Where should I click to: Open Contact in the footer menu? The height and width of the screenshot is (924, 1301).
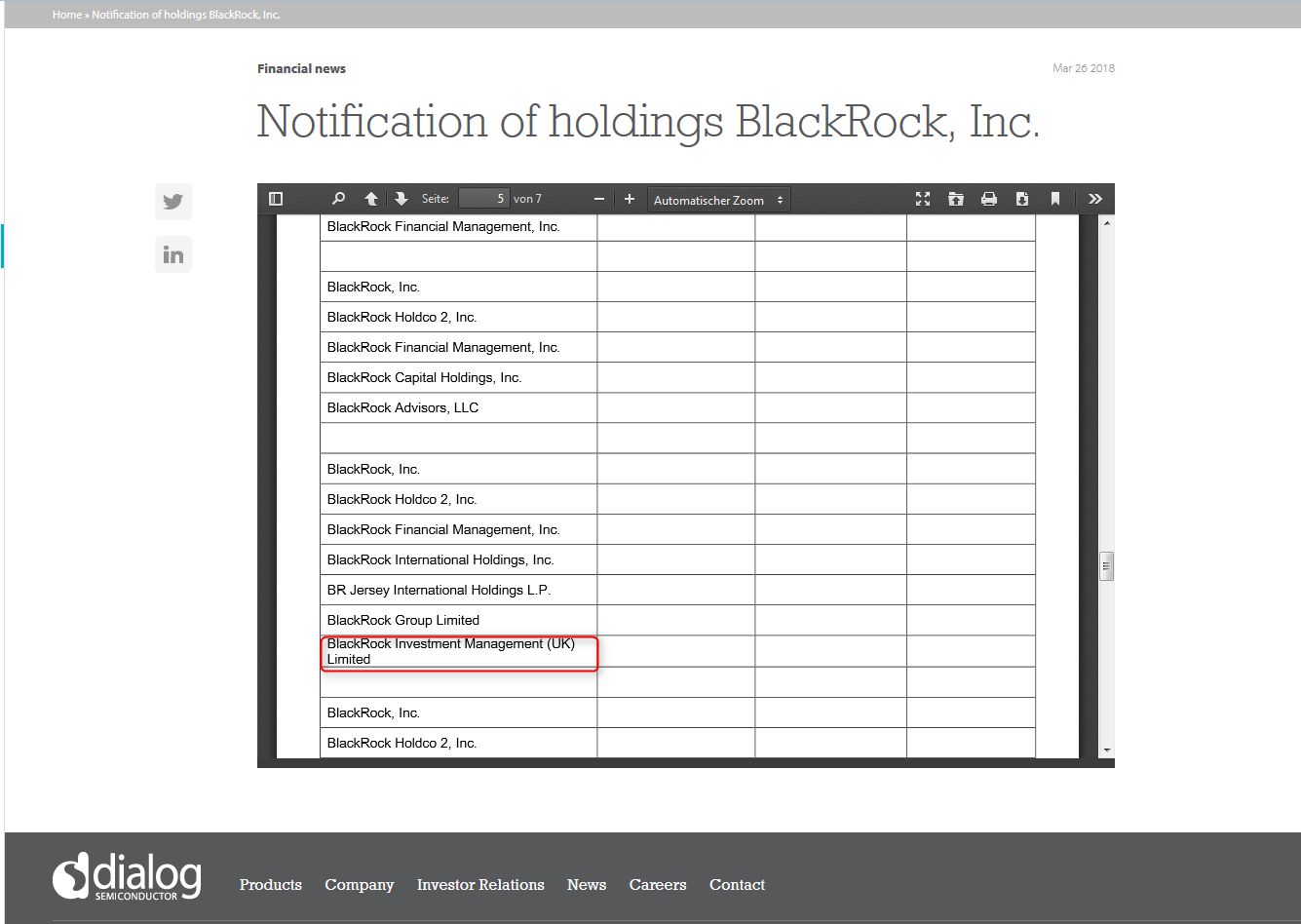pos(737,885)
